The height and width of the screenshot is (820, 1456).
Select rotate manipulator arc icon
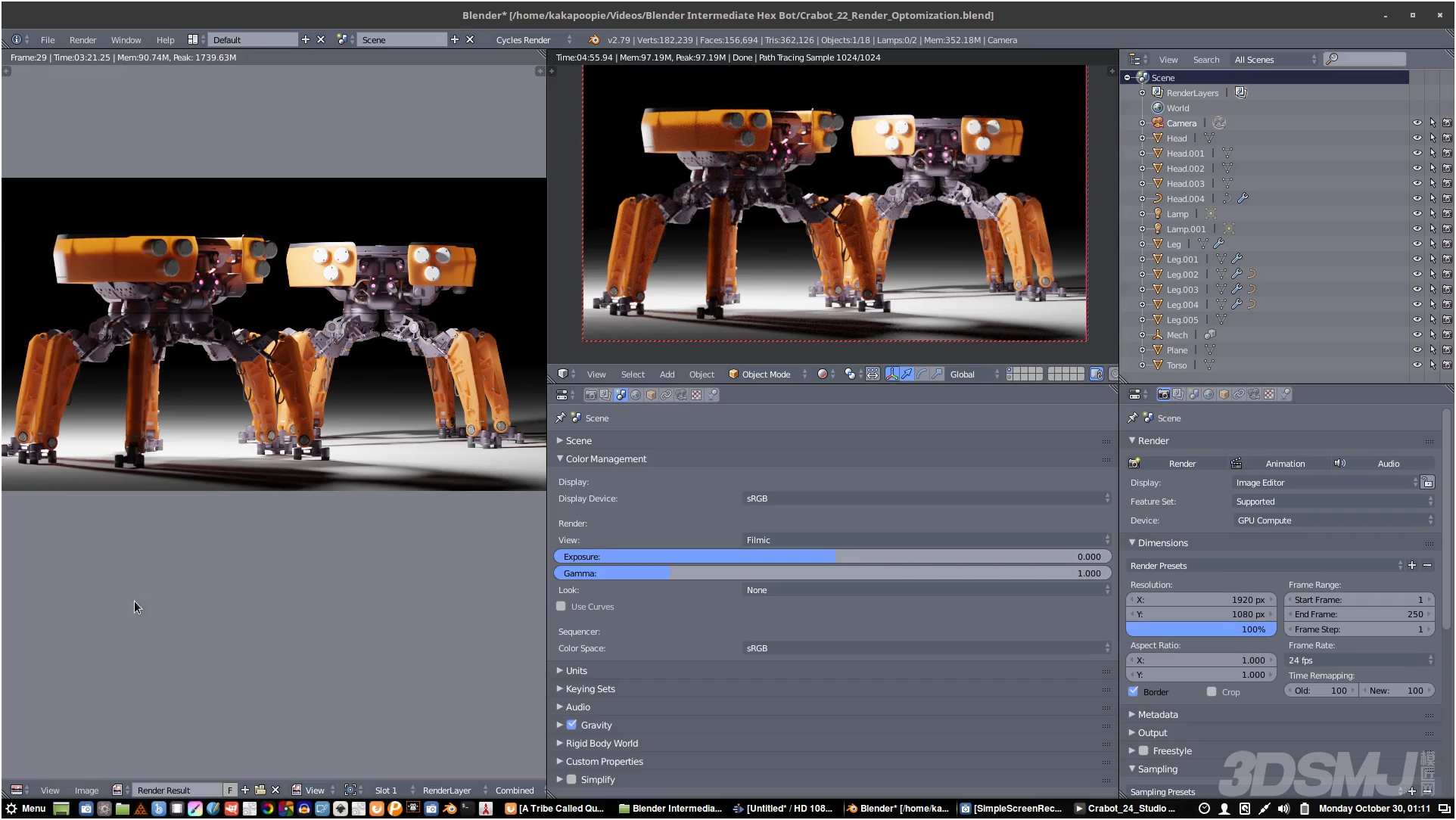[922, 374]
